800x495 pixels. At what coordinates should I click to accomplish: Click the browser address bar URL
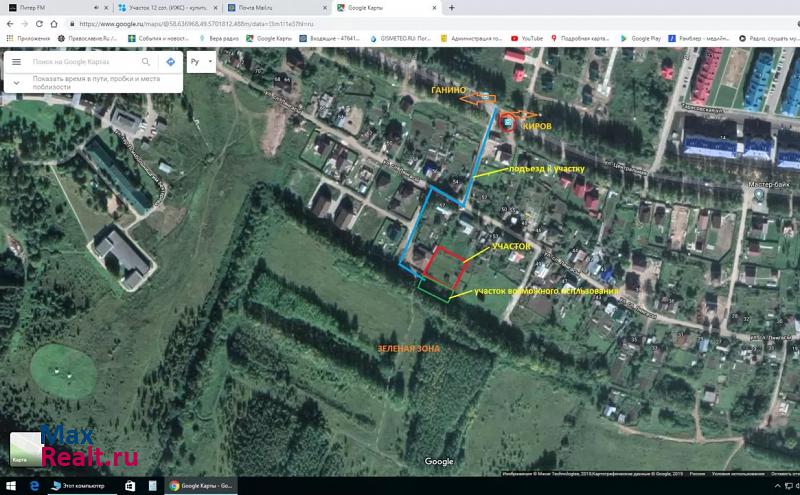coord(200,23)
